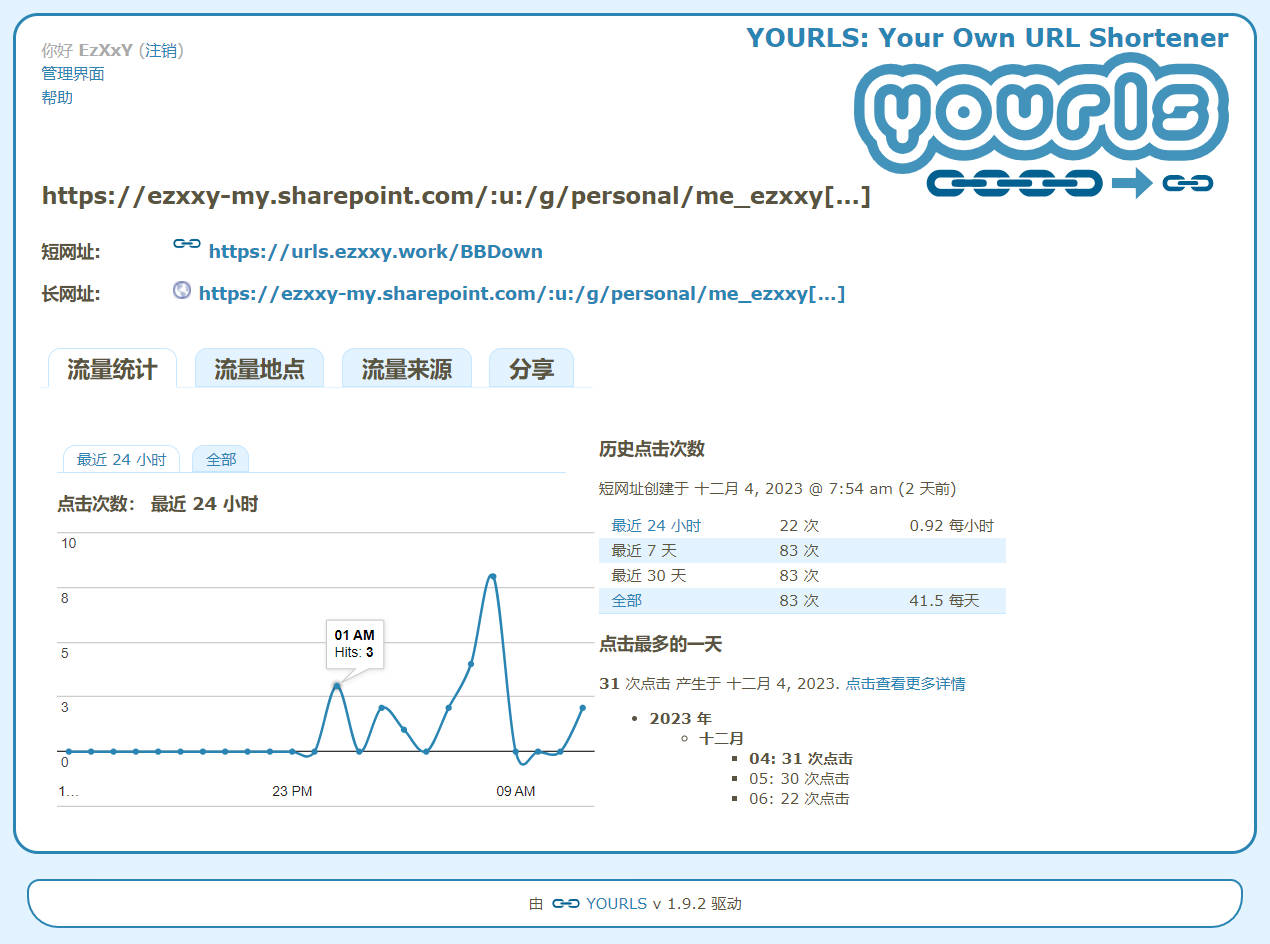Click the 注销 logout link

[x=160, y=50]
